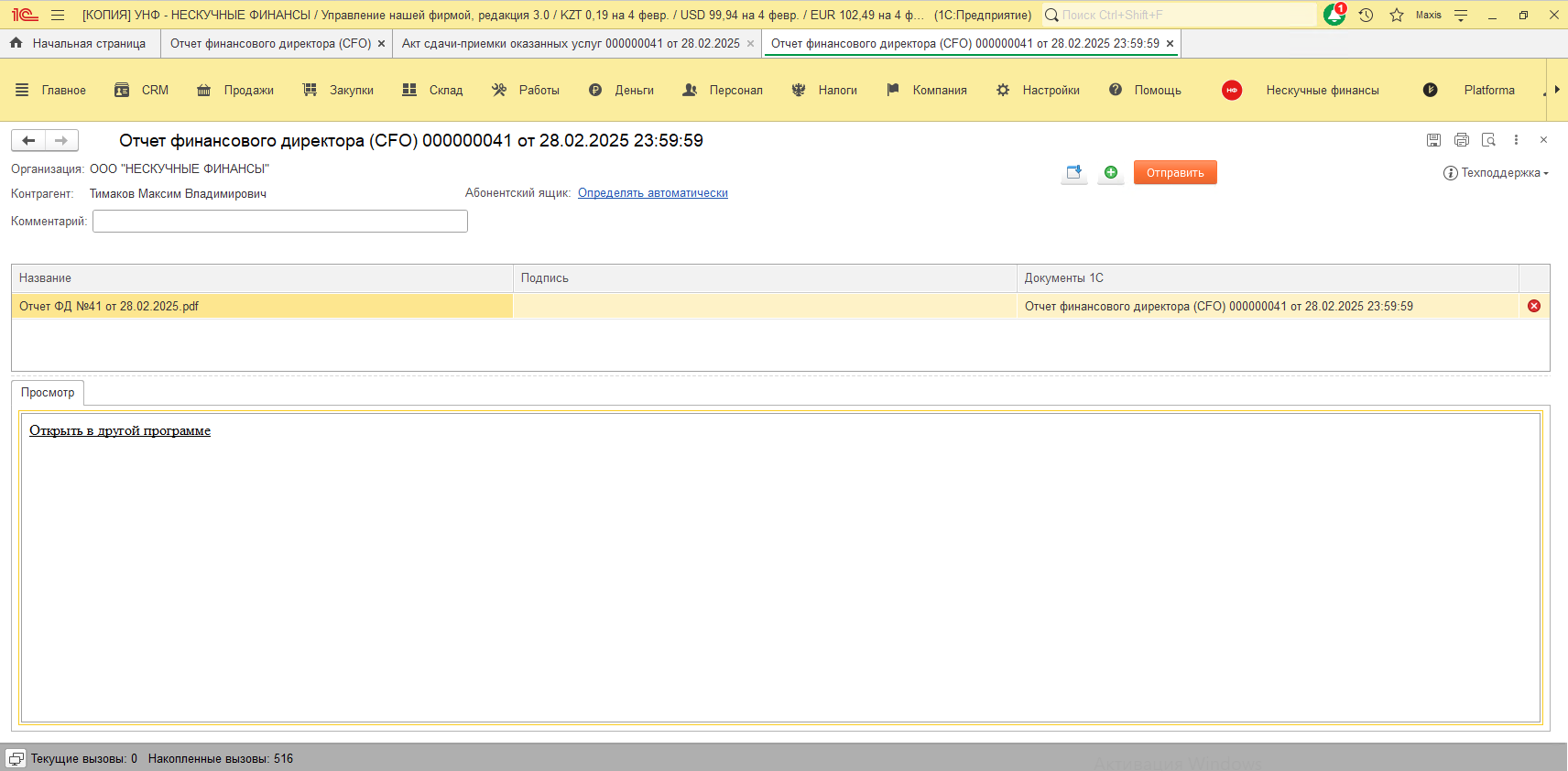Click the Открыть в другой программе link

(x=120, y=430)
